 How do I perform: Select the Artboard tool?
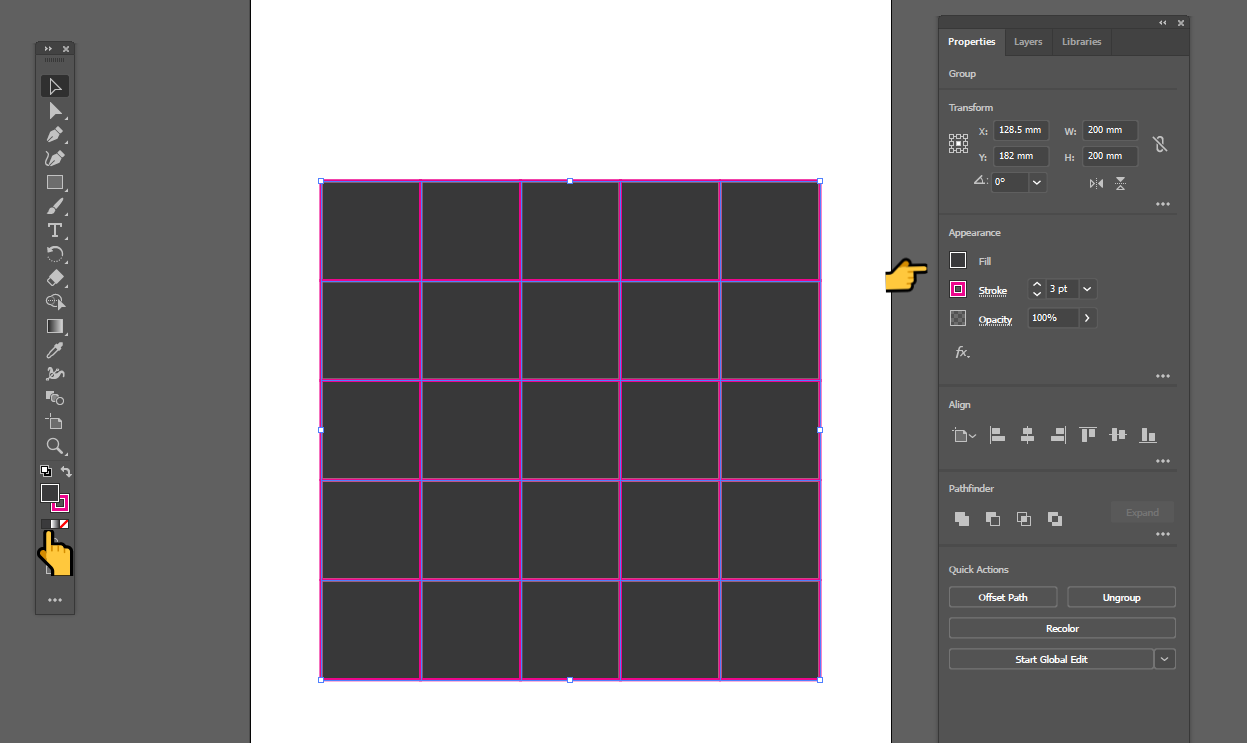tap(55, 422)
